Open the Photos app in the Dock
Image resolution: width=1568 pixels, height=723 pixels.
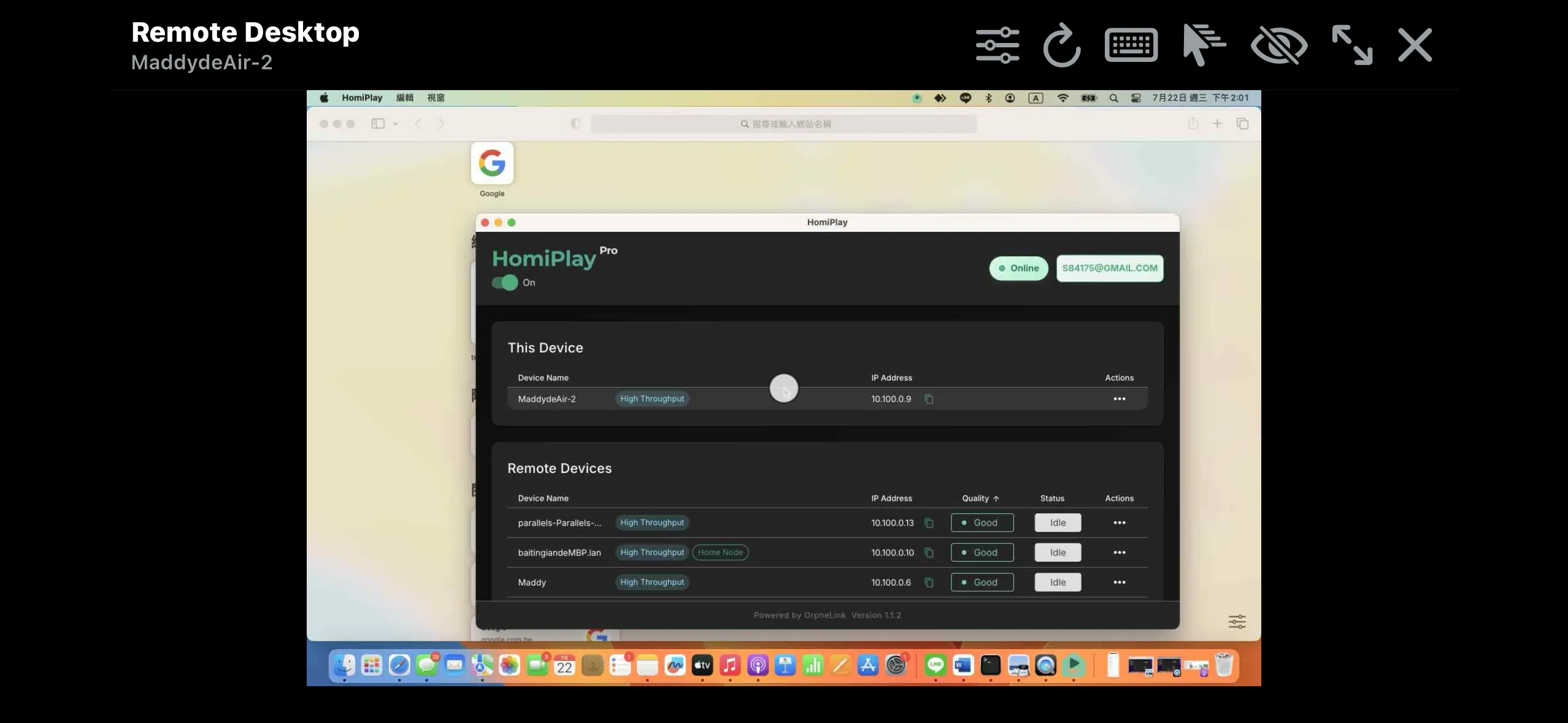tap(509, 665)
